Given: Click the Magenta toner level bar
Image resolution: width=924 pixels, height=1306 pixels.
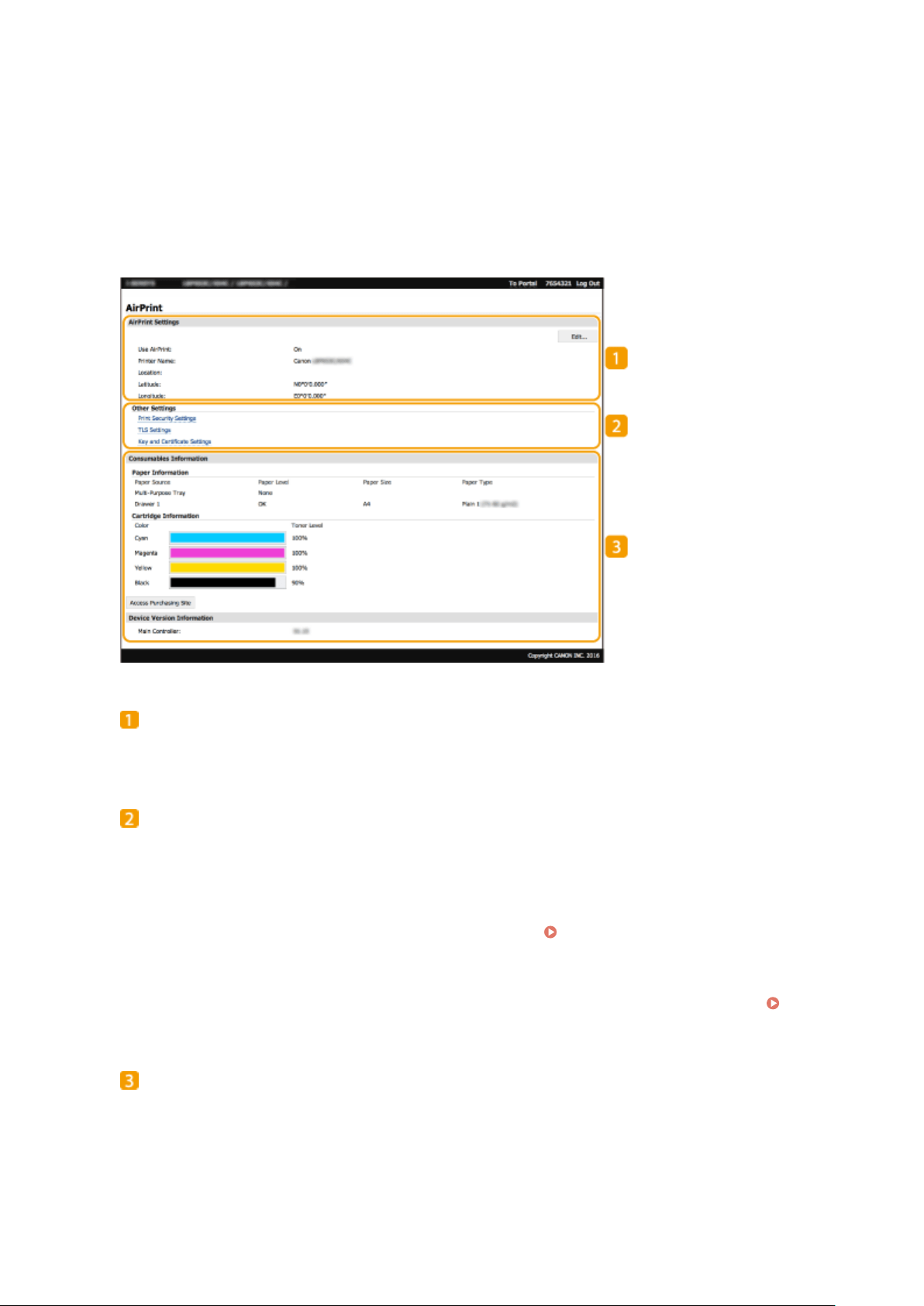Looking at the screenshot, I should tap(227, 553).
